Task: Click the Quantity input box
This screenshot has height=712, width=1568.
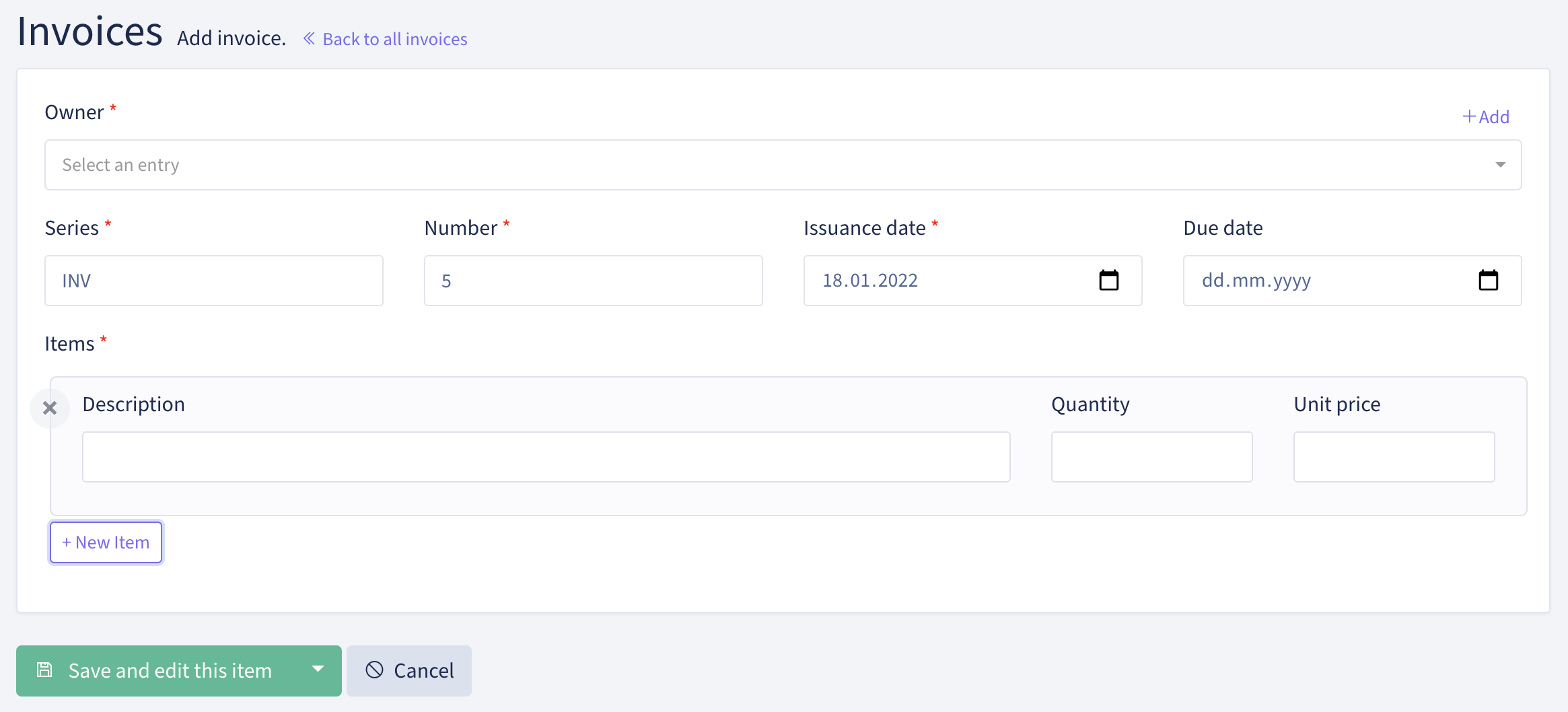Action: tap(1151, 457)
